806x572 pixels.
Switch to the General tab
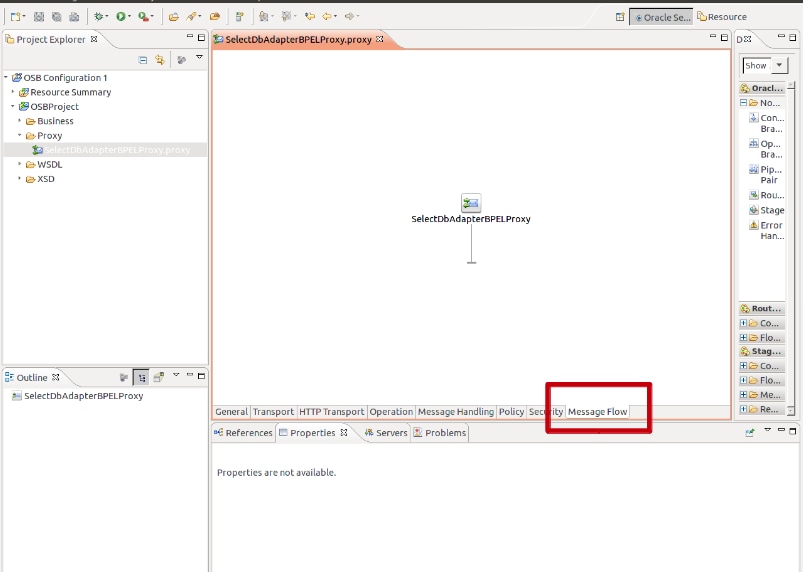[231, 412]
